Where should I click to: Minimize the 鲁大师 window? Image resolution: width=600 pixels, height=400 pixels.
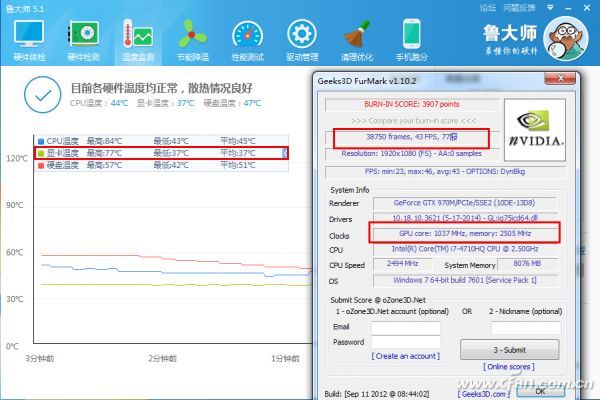[568, 8]
